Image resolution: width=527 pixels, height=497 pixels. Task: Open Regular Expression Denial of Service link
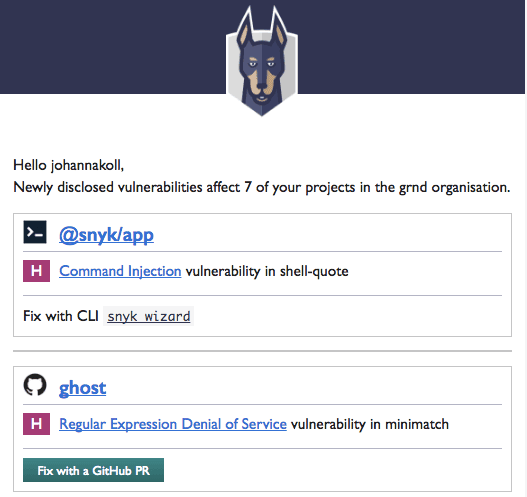(x=173, y=424)
